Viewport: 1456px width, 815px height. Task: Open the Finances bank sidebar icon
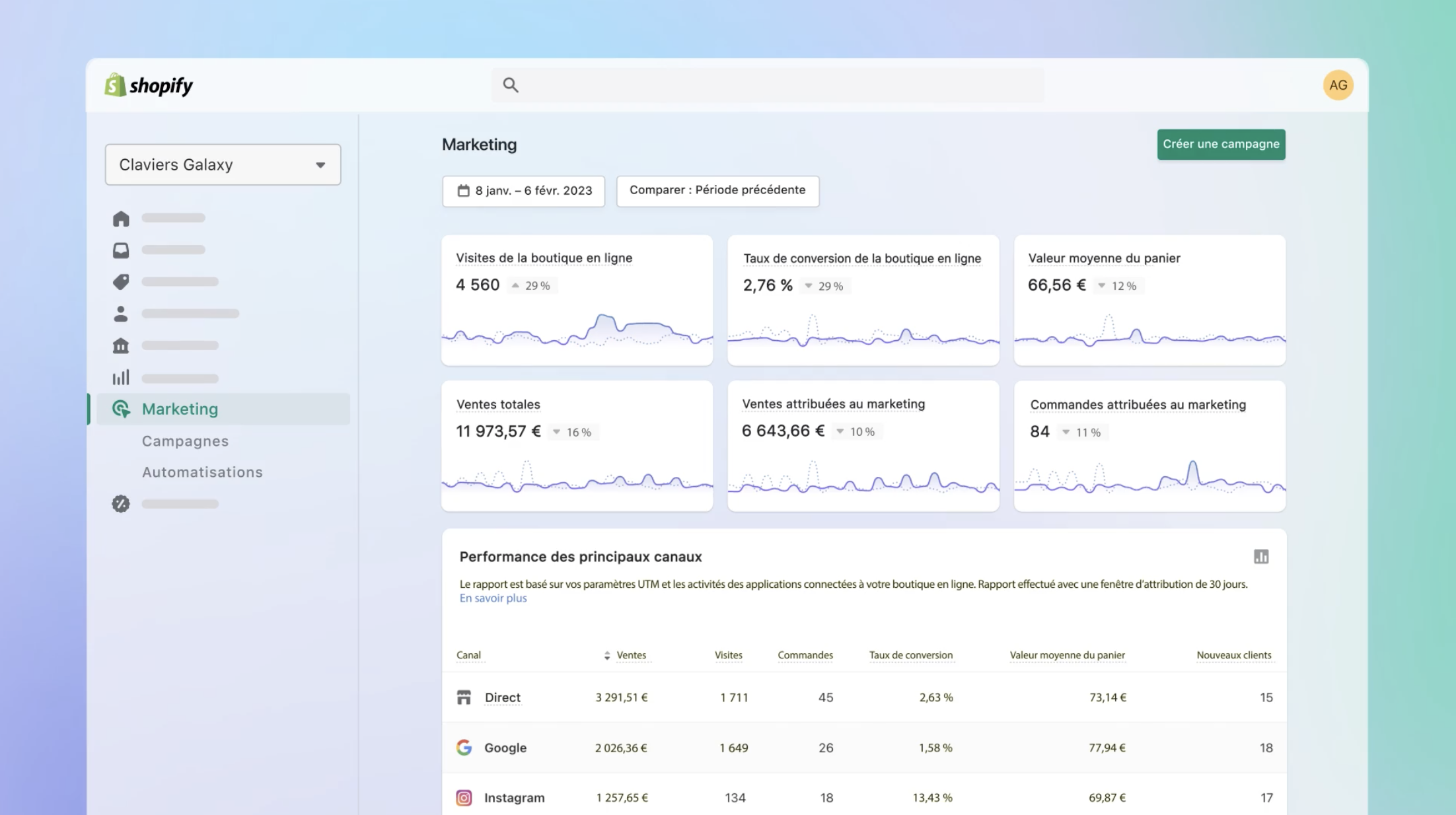click(x=121, y=345)
